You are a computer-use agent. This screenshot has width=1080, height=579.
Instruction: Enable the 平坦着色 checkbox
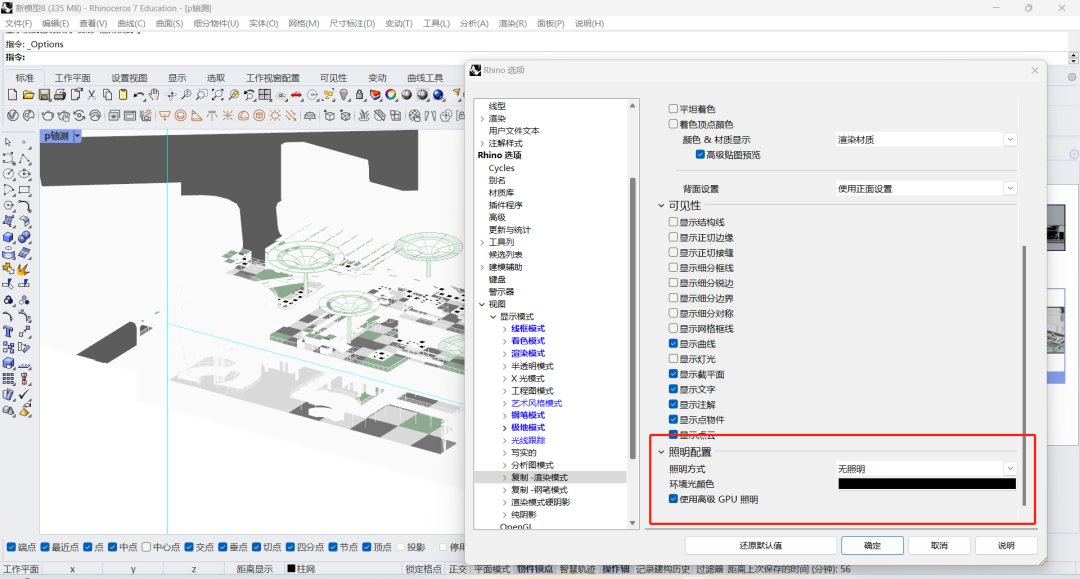(673, 109)
